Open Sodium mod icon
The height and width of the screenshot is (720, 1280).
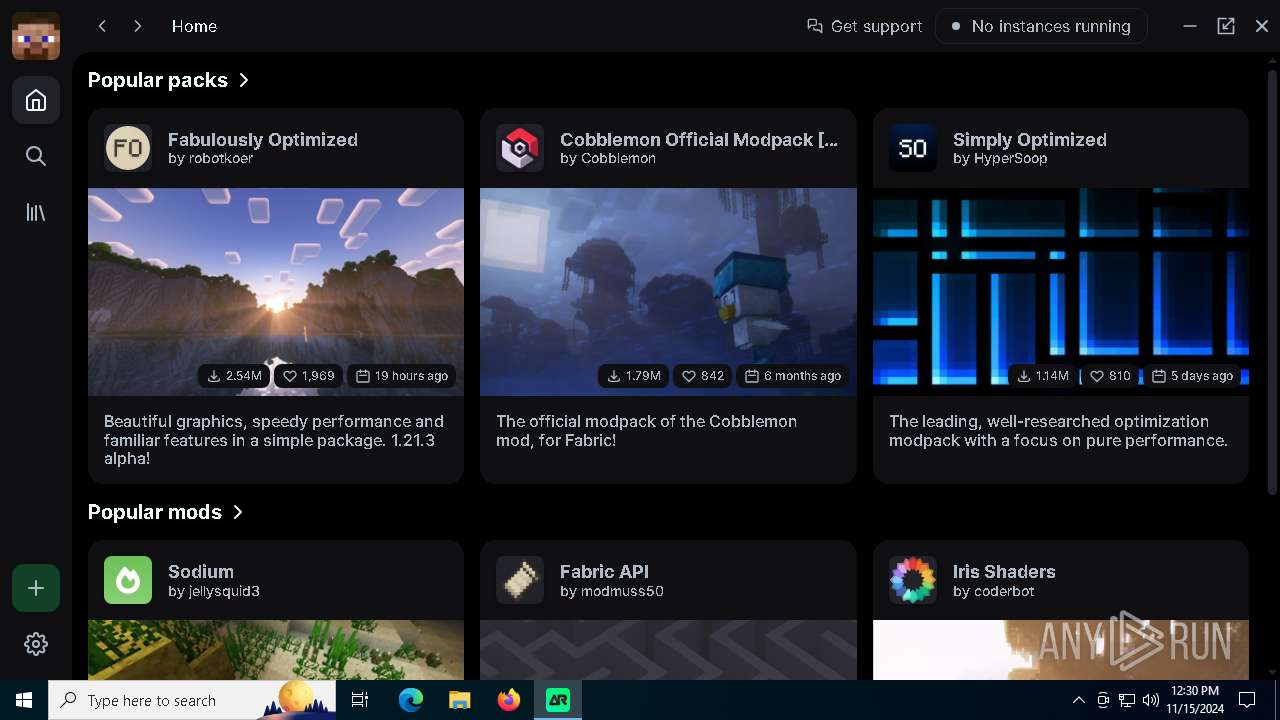point(128,580)
